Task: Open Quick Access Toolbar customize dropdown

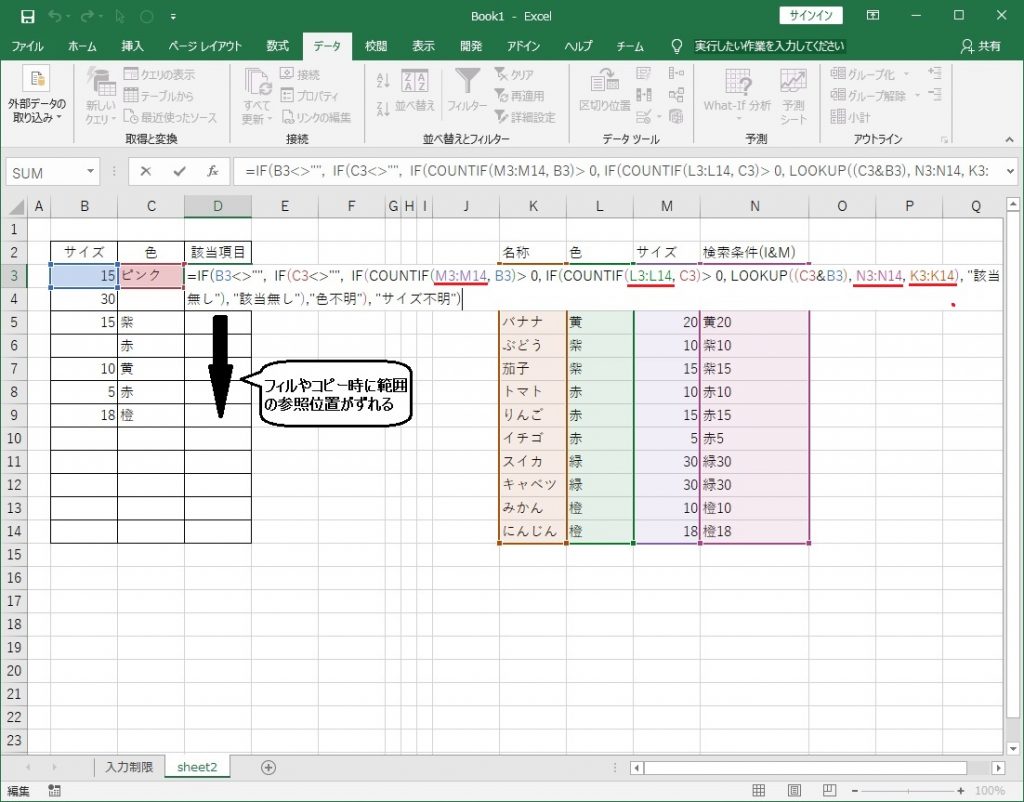Action: click(173, 17)
